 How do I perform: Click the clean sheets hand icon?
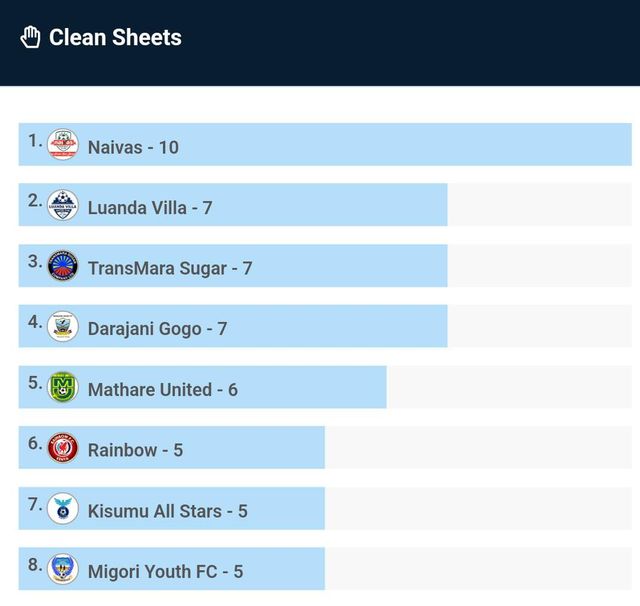(30, 38)
